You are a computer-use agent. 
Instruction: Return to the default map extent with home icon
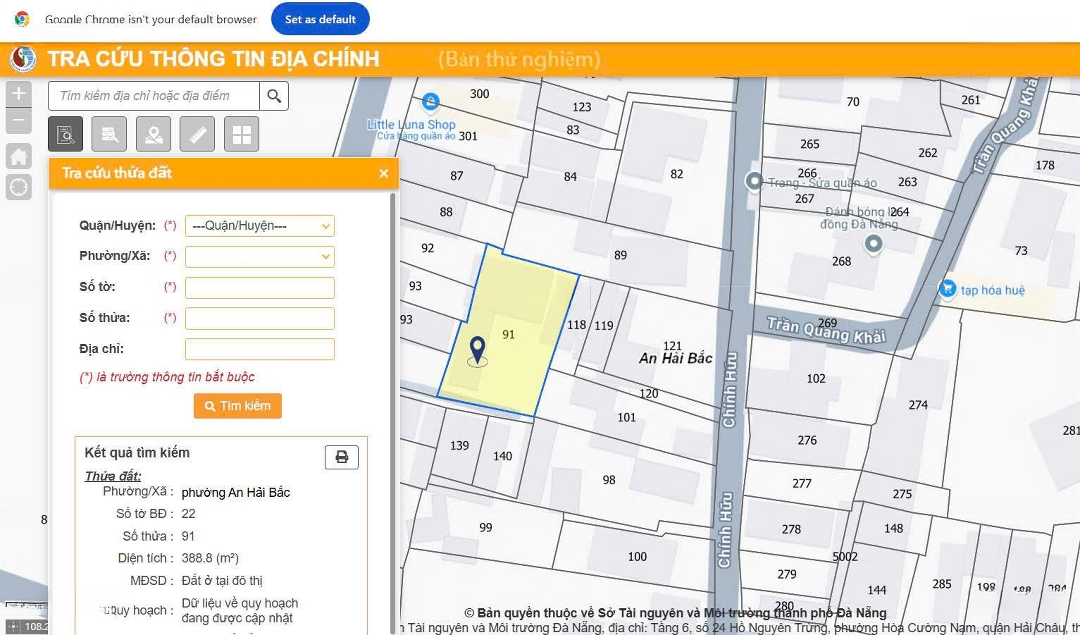click(x=18, y=156)
